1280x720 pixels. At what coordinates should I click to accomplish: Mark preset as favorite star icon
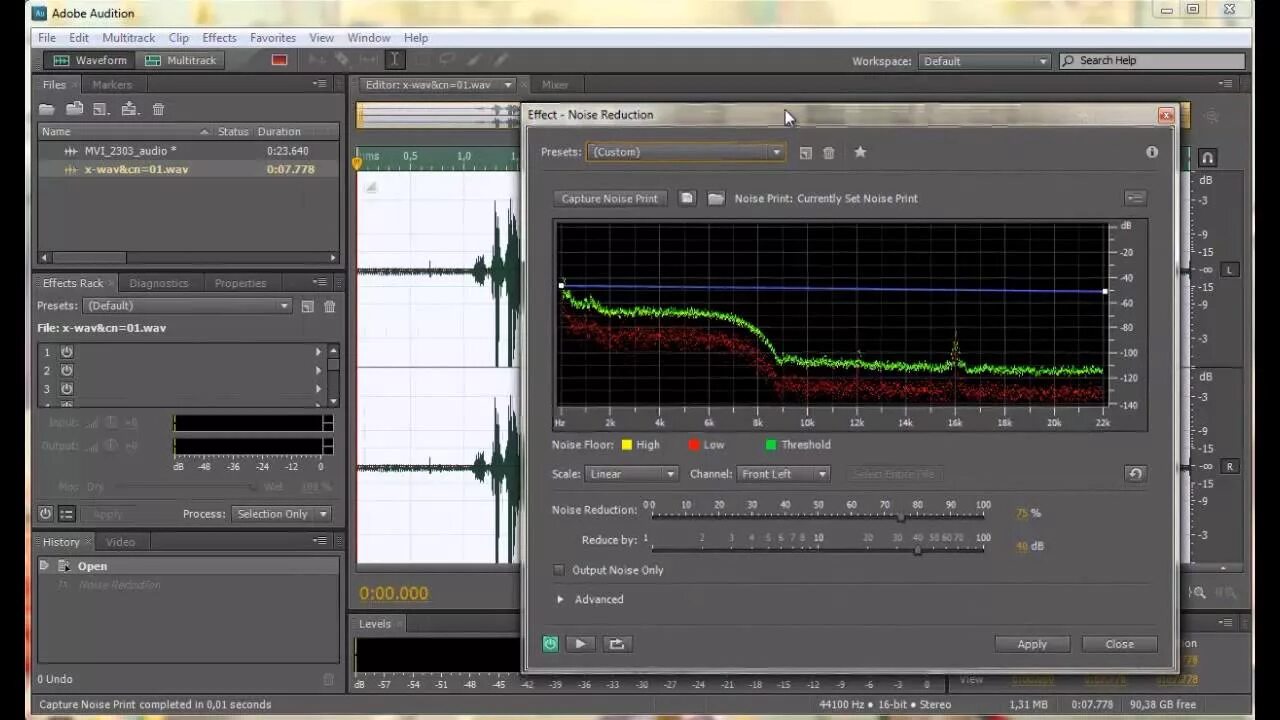[860, 152]
